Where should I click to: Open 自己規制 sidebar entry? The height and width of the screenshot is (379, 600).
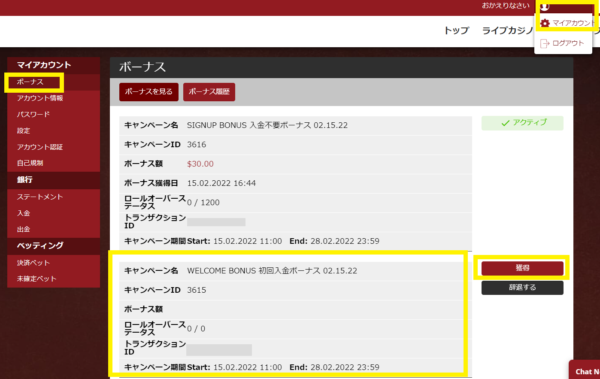tap(30, 163)
